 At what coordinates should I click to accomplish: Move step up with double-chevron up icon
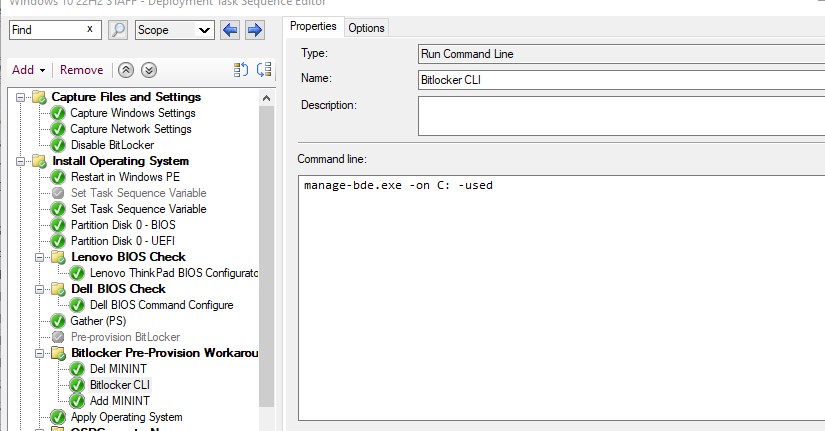click(126, 70)
